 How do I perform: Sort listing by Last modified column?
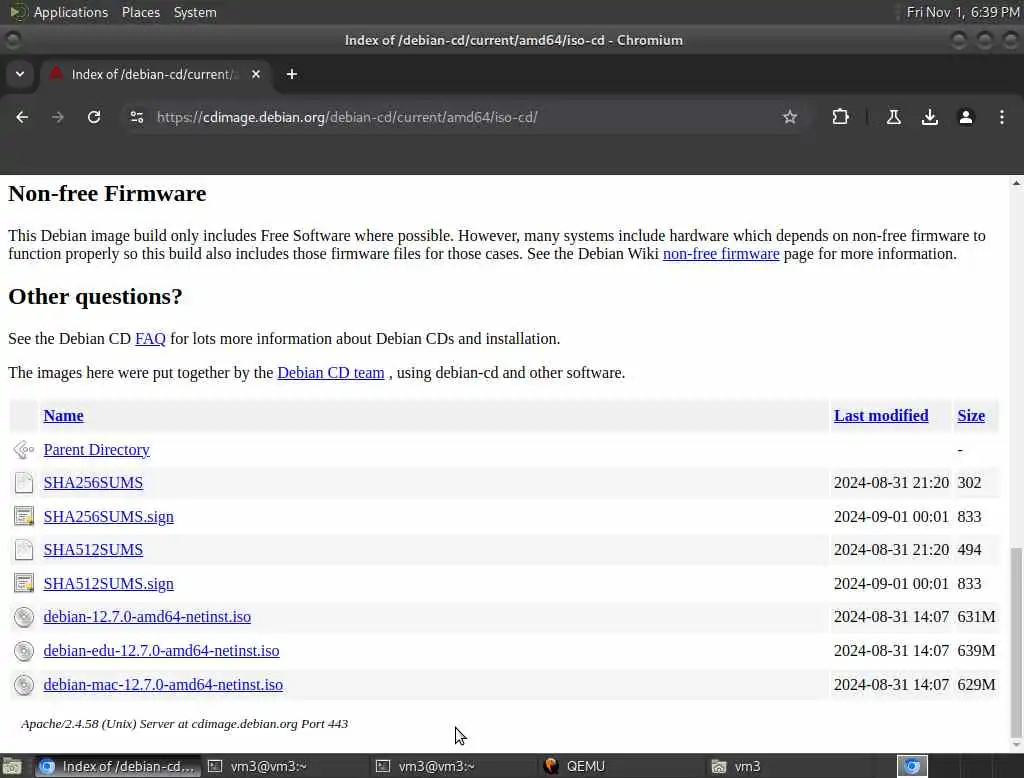(881, 415)
